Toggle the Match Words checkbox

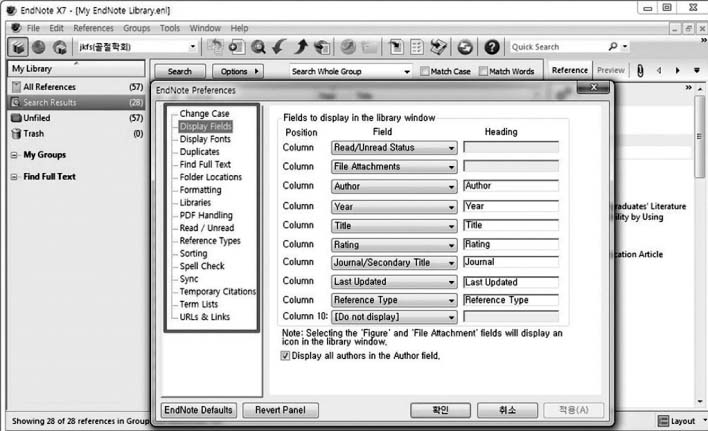[x=483, y=71]
